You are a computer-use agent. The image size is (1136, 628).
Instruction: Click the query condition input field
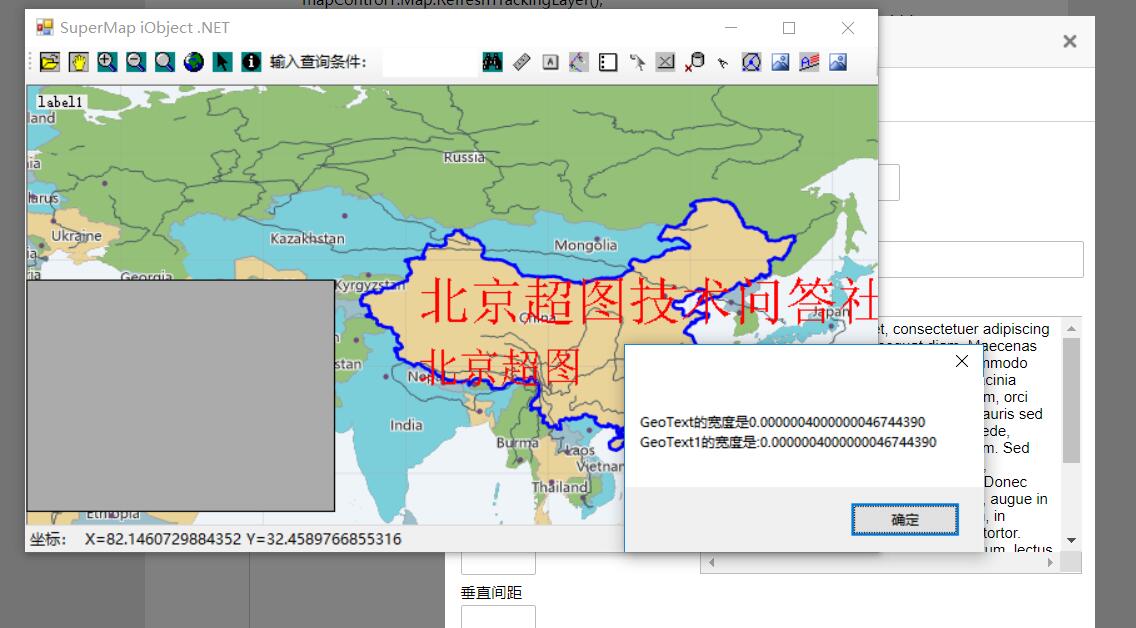pyautogui.click(x=430, y=62)
